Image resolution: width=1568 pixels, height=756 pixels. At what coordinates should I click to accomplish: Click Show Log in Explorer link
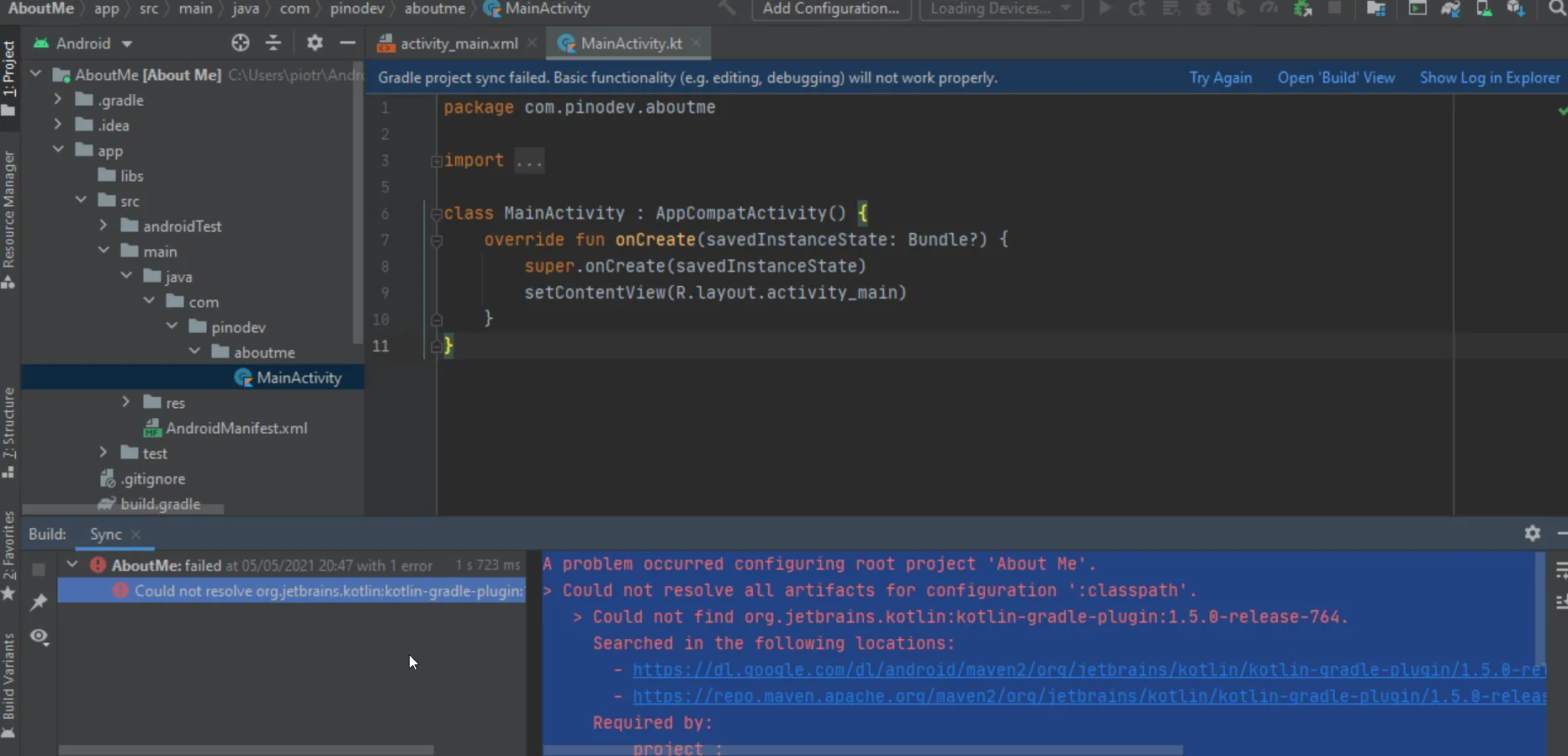coord(1490,77)
